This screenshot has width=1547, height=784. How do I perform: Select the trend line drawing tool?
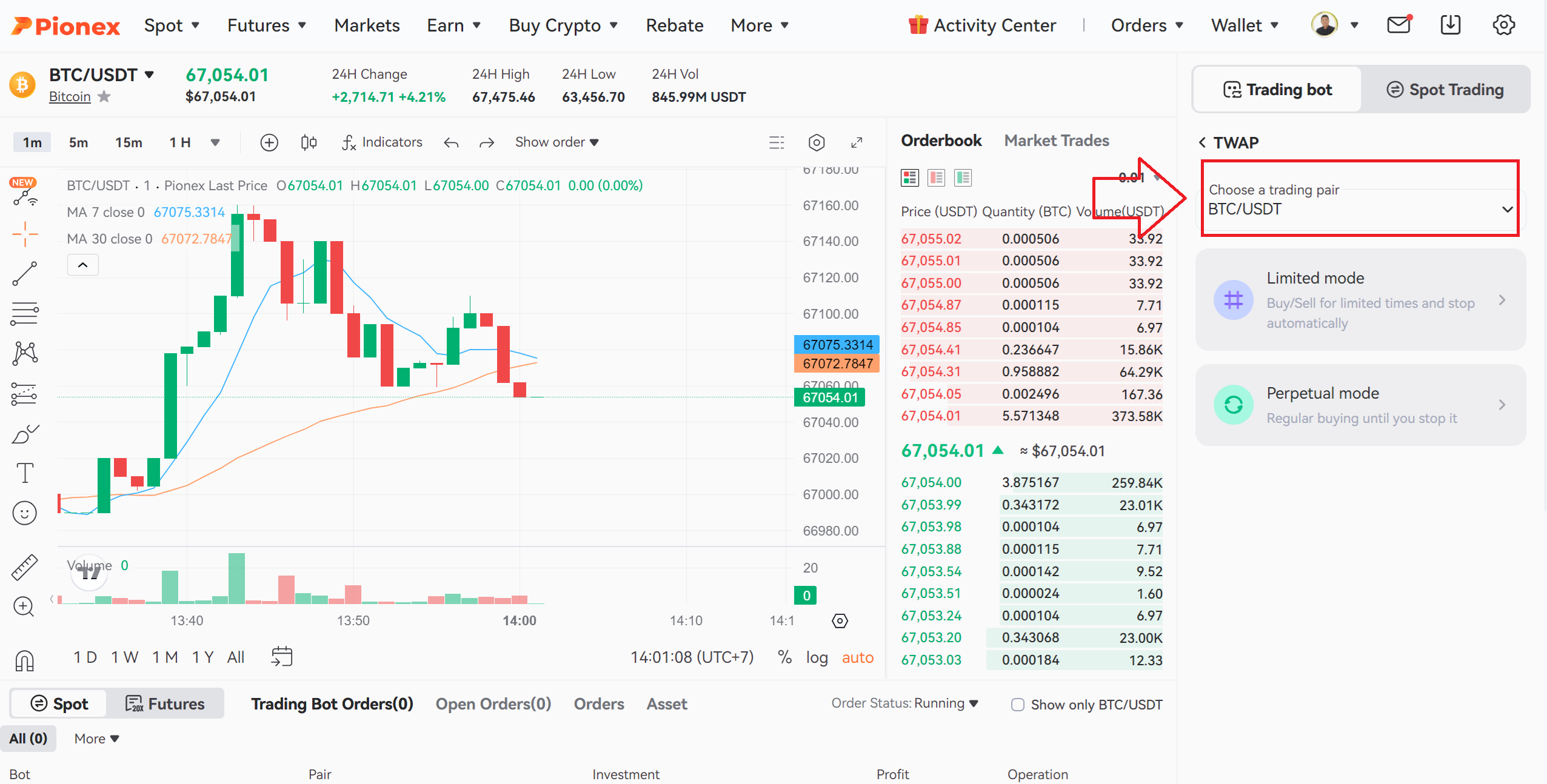[x=25, y=274]
